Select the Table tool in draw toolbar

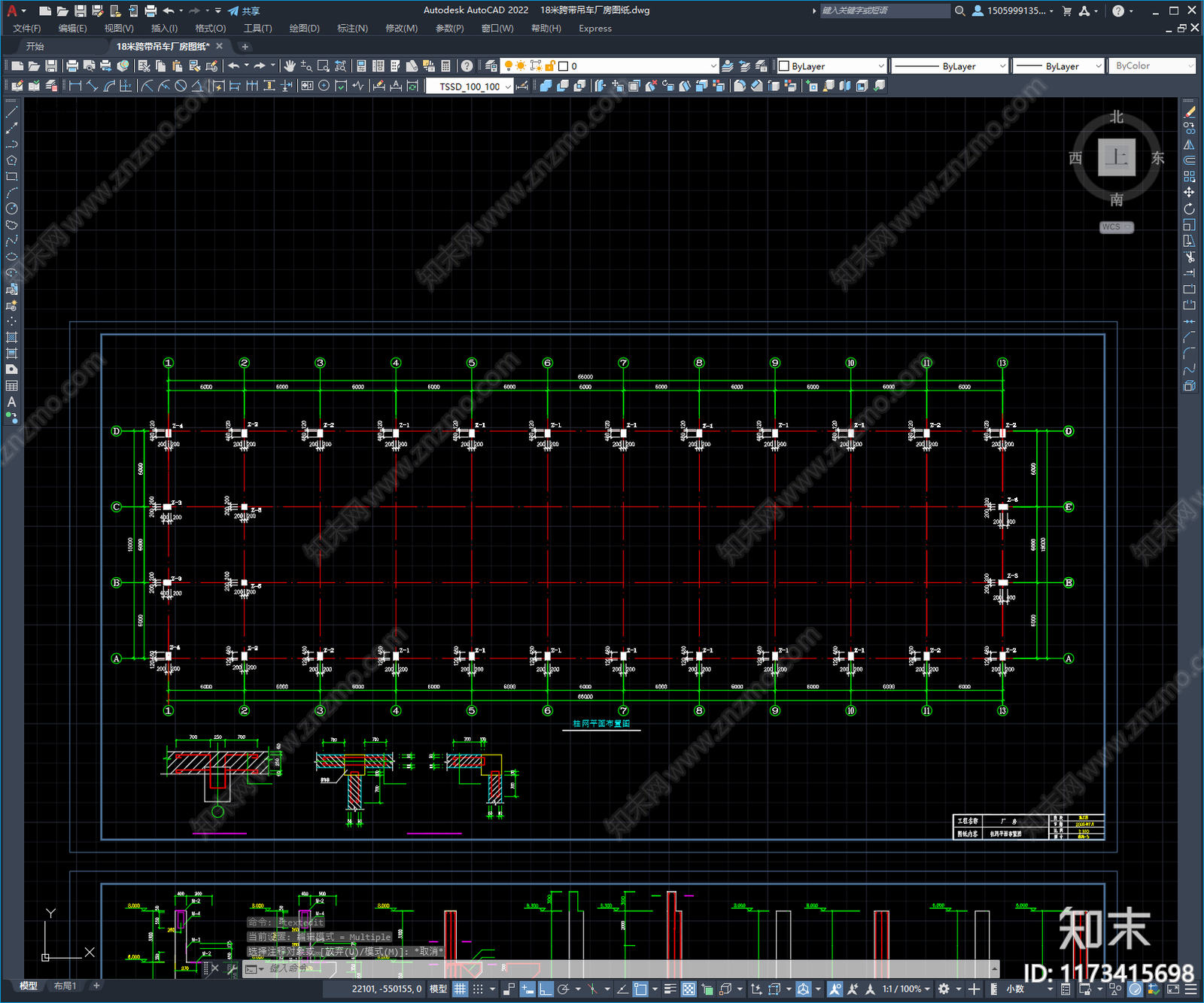click(x=11, y=385)
